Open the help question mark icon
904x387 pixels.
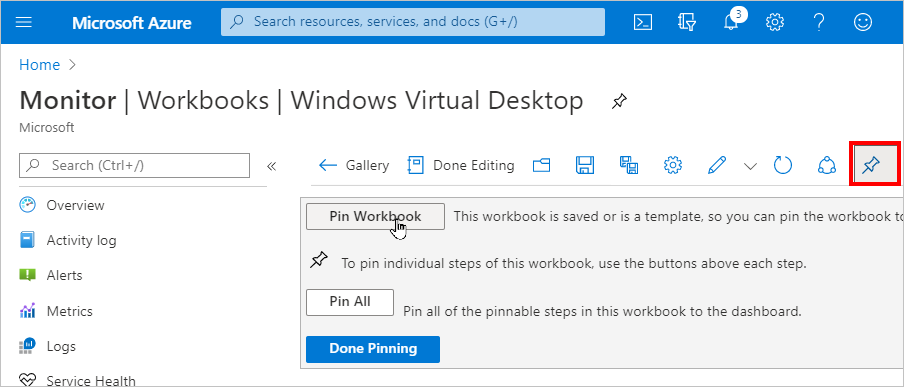pyautogui.click(x=819, y=22)
